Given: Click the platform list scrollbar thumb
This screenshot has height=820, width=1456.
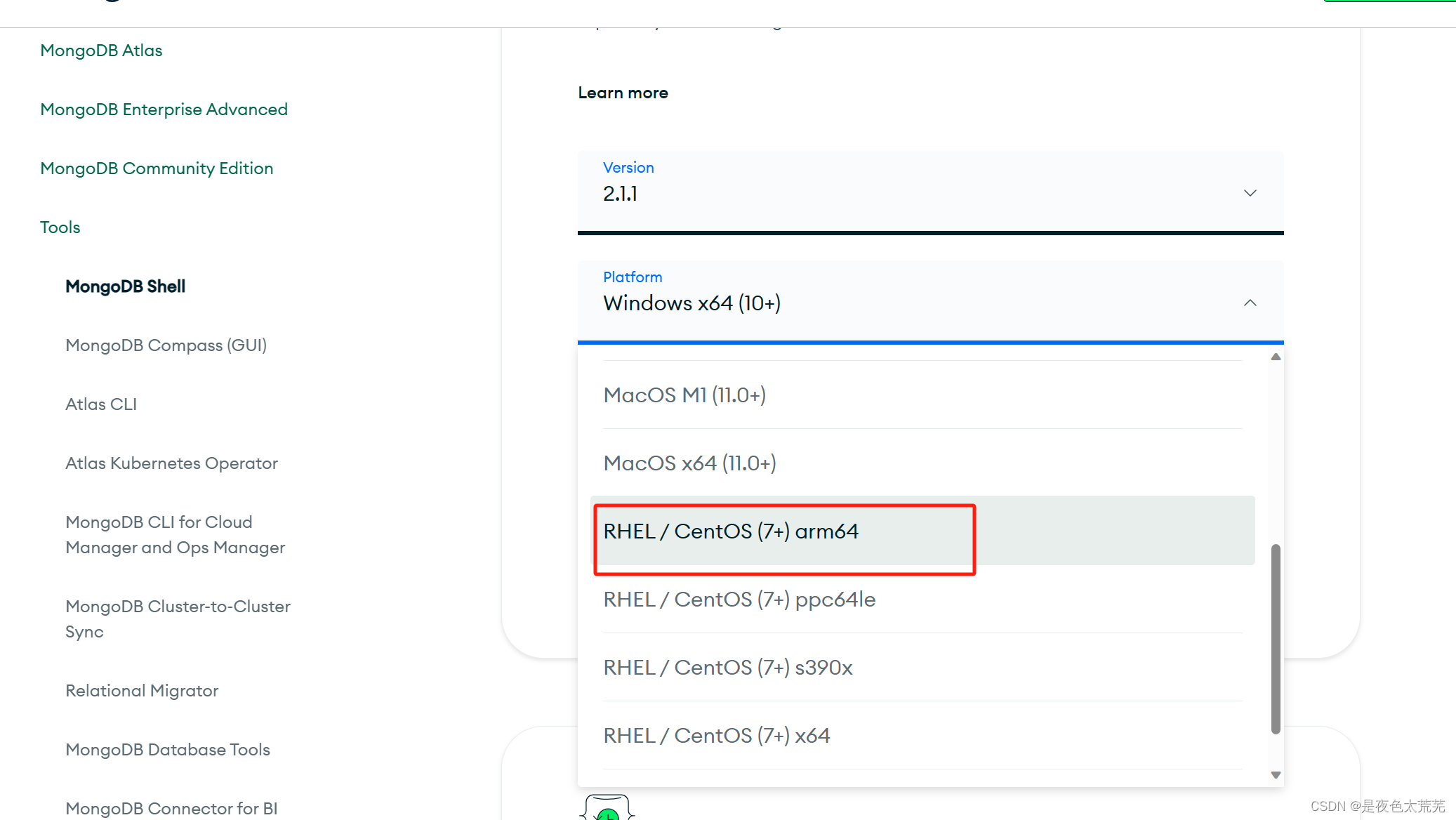Looking at the screenshot, I should click(x=1276, y=639).
